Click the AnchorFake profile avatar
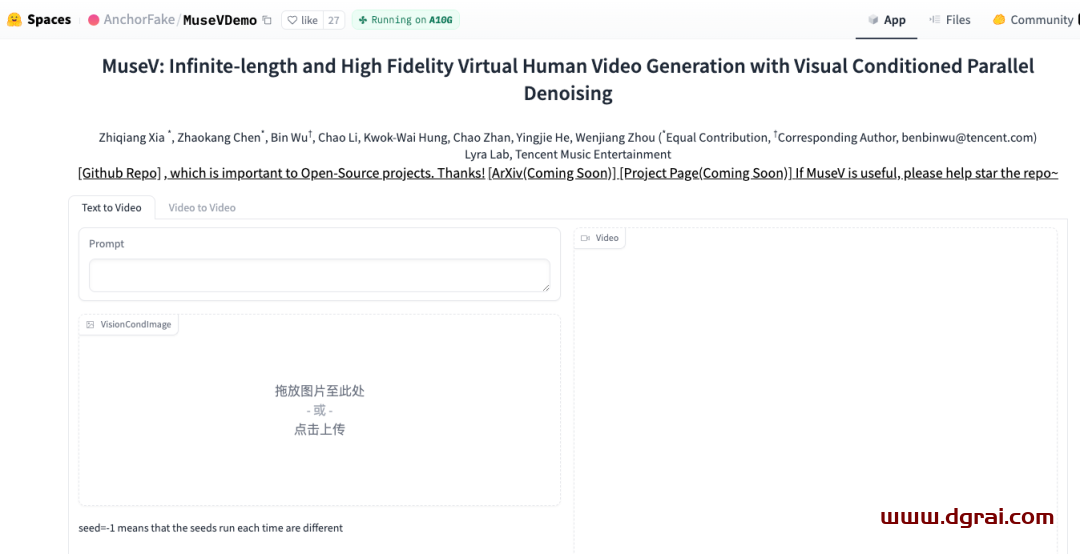Screen dimensions: 1080x554 pos(94,20)
